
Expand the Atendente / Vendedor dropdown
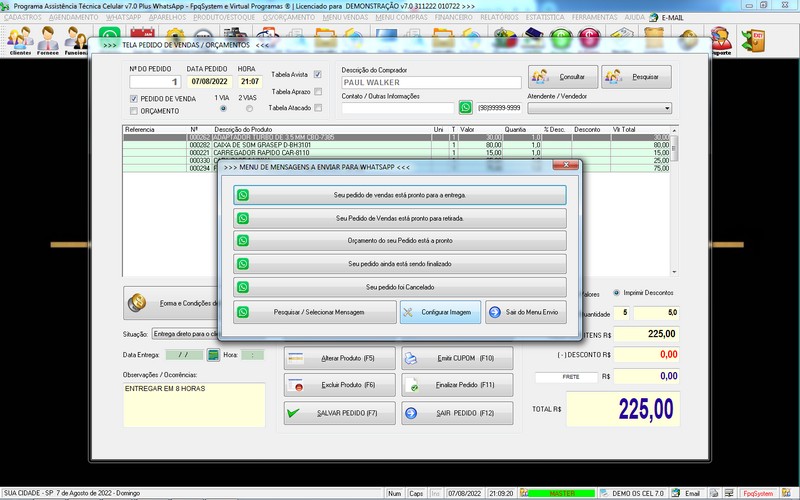click(x=666, y=108)
